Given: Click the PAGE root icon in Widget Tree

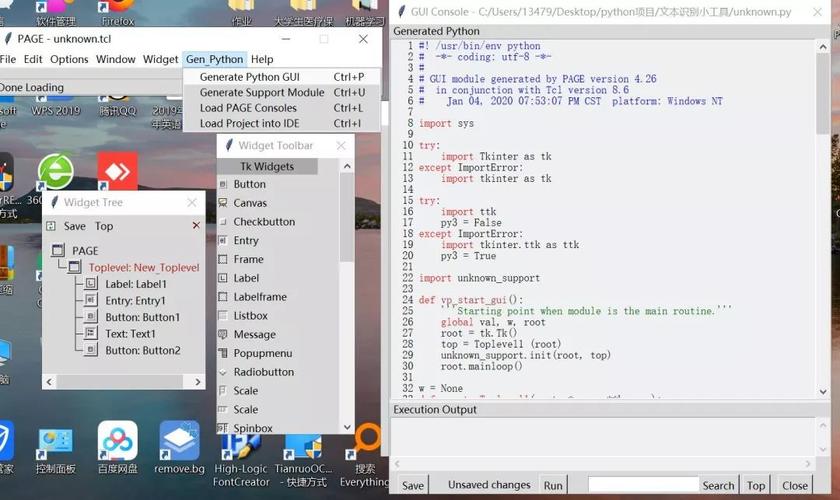Looking at the screenshot, I should [x=58, y=250].
